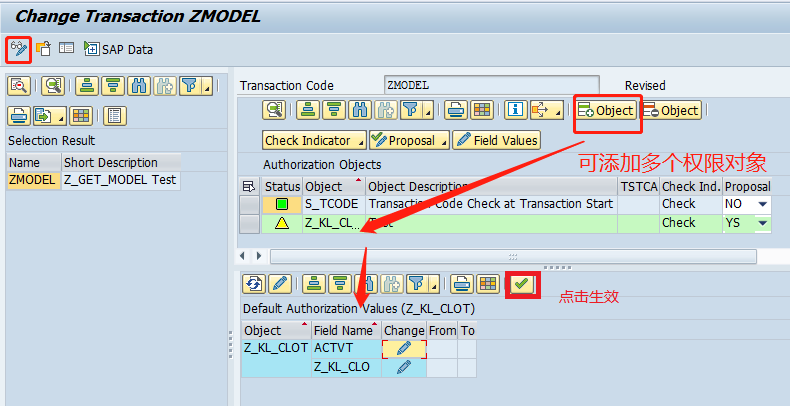The image size is (790, 406).
Task: Click the horizontal scrollbar left arrow
Action: pyautogui.click(x=242, y=256)
